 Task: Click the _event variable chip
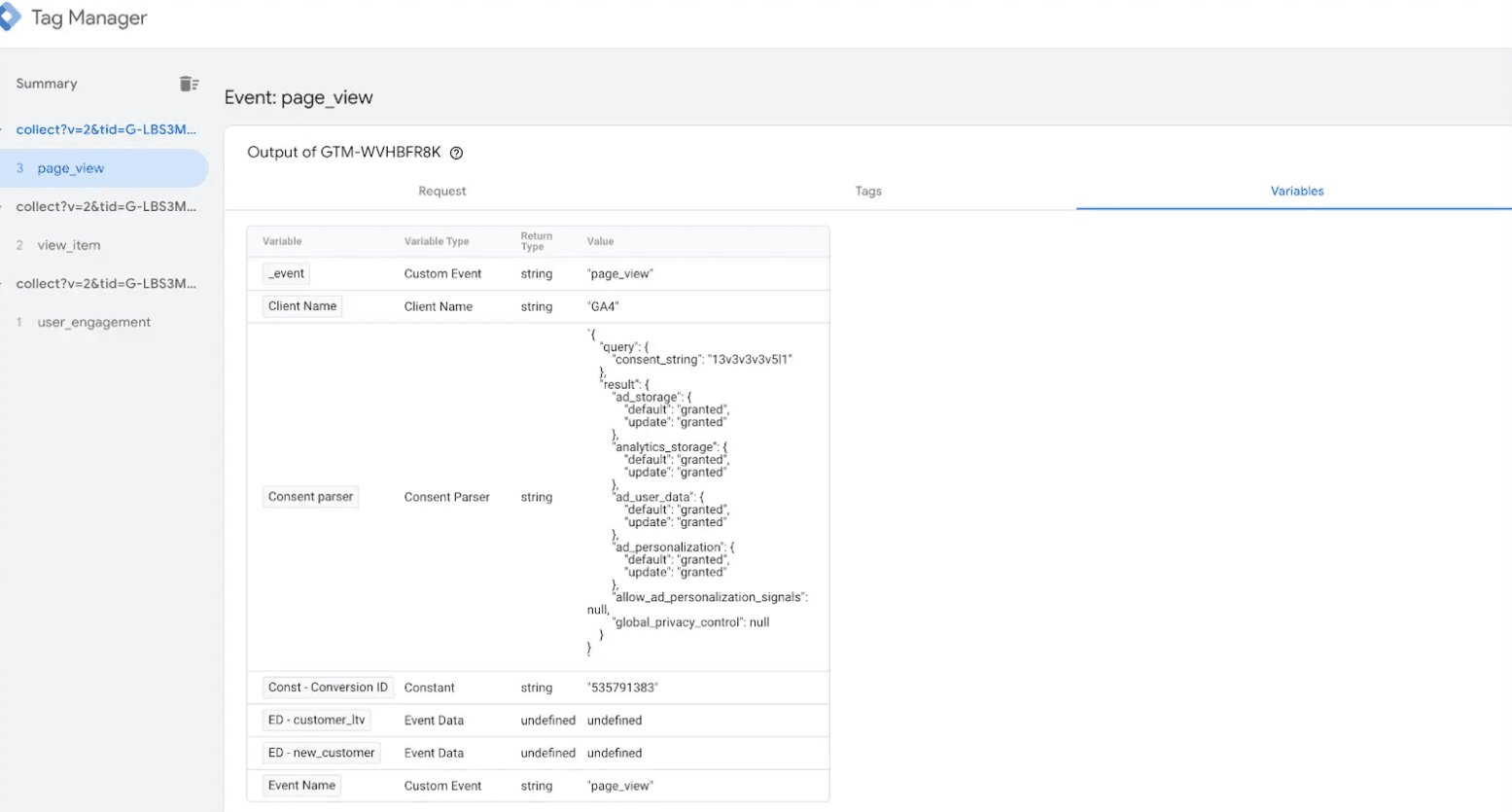coord(285,273)
